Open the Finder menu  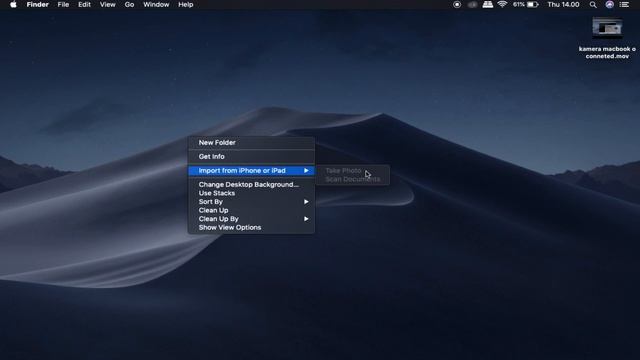[38, 4]
